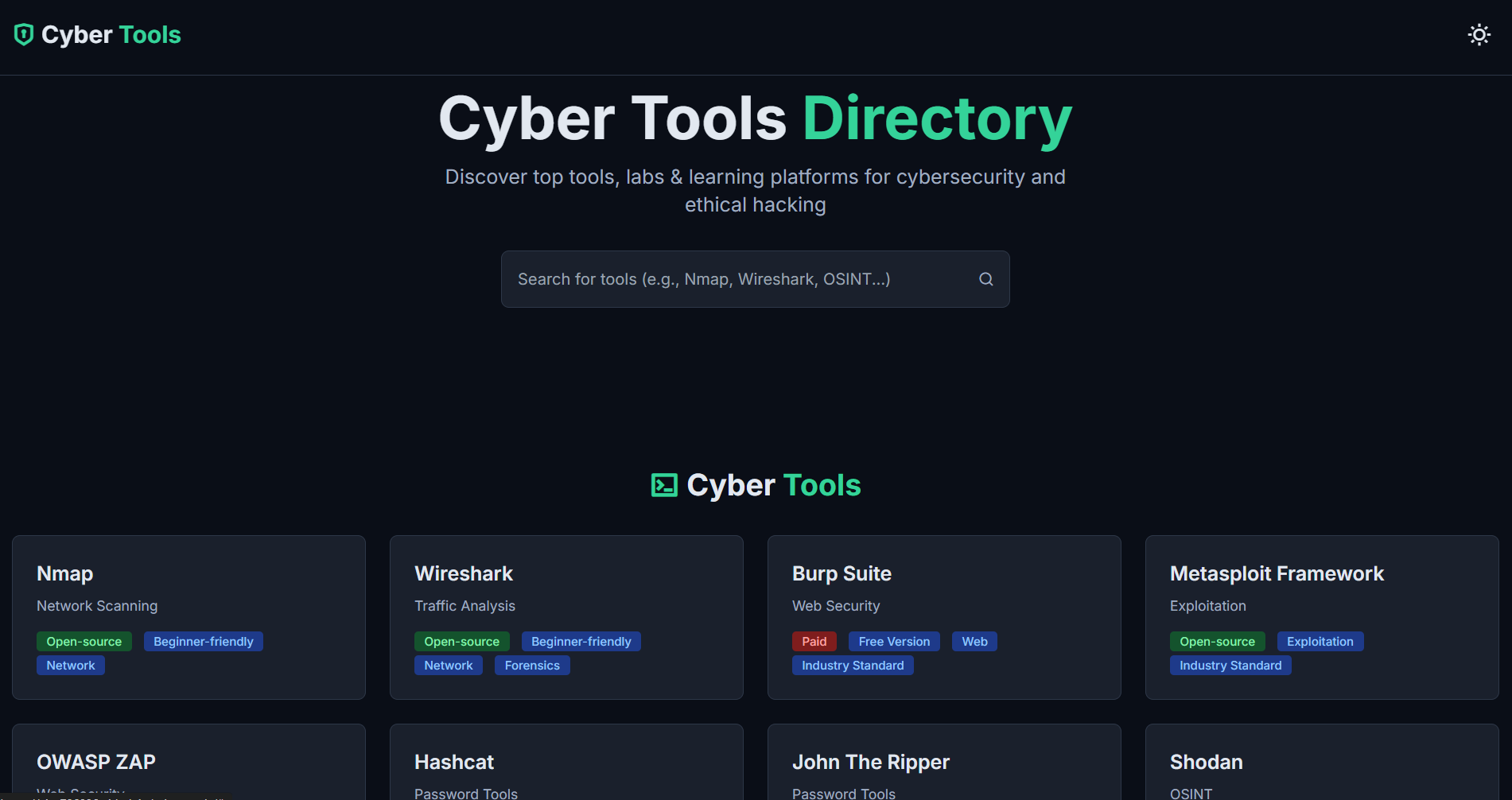The height and width of the screenshot is (800, 1512).
Task: Select the Free Version tag on Burp Suite
Action: (x=893, y=641)
